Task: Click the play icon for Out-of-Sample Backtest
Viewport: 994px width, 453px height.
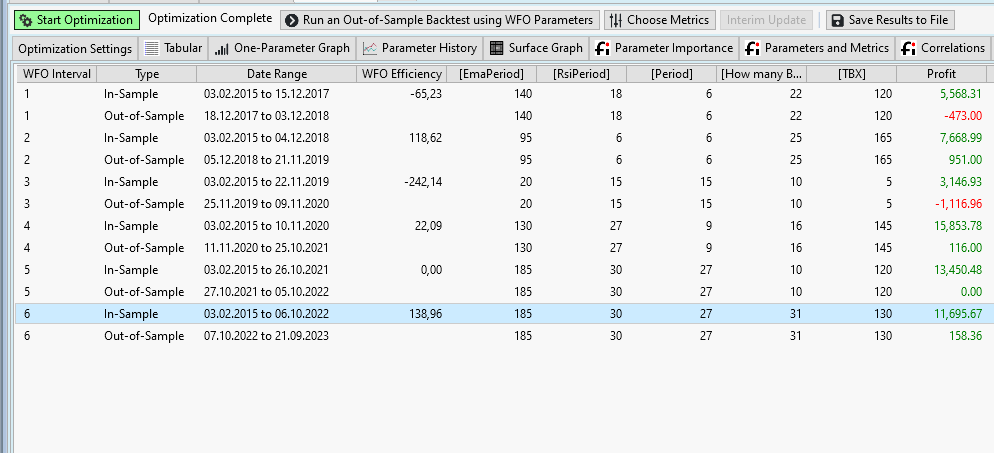Action: [292, 20]
